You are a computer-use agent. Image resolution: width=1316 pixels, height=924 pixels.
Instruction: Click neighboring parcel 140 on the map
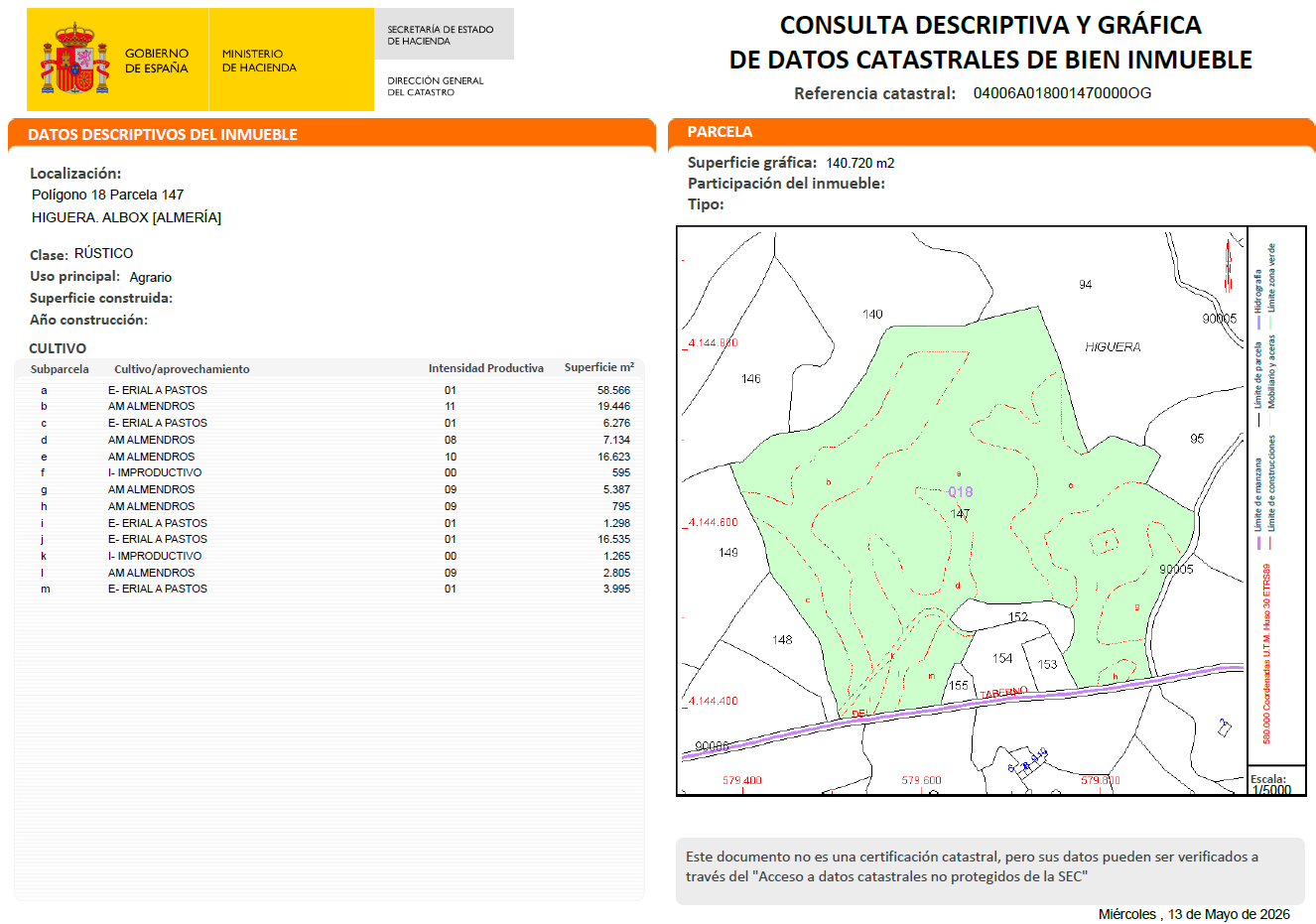pyautogui.click(x=872, y=314)
